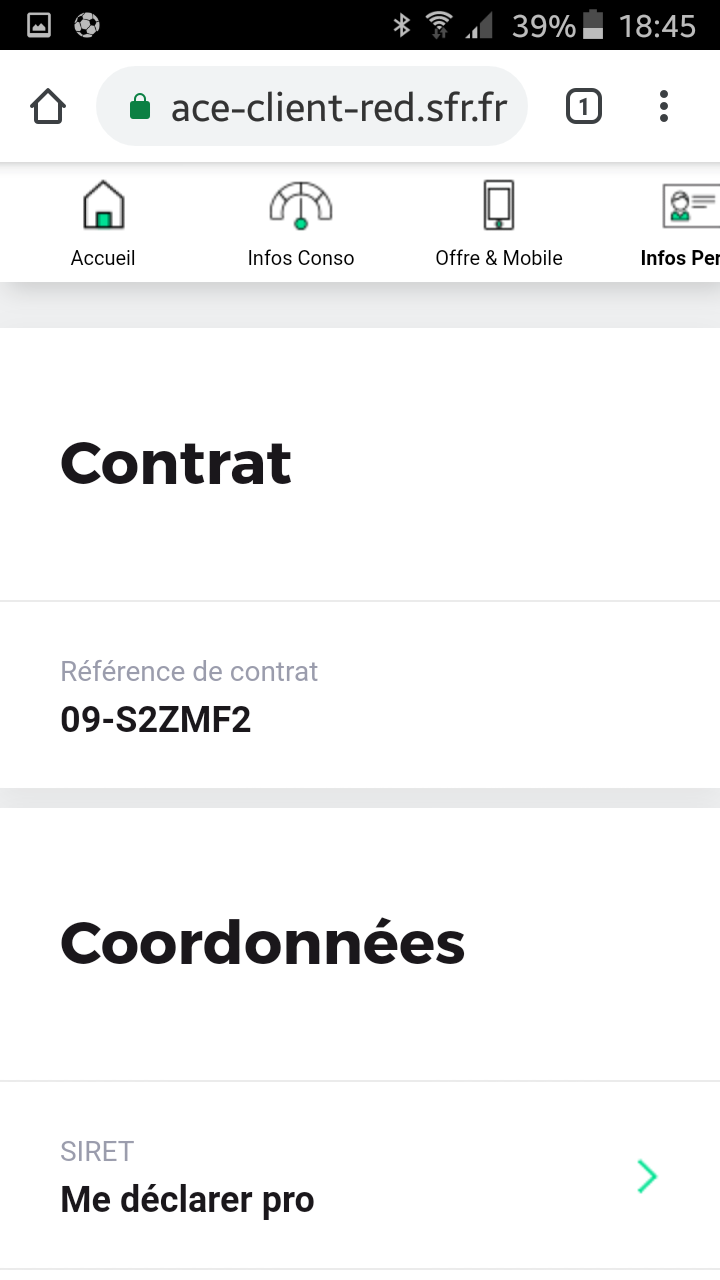Tap the Me déclarer pro link
This screenshot has width=720, height=1280.
coord(188,1199)
